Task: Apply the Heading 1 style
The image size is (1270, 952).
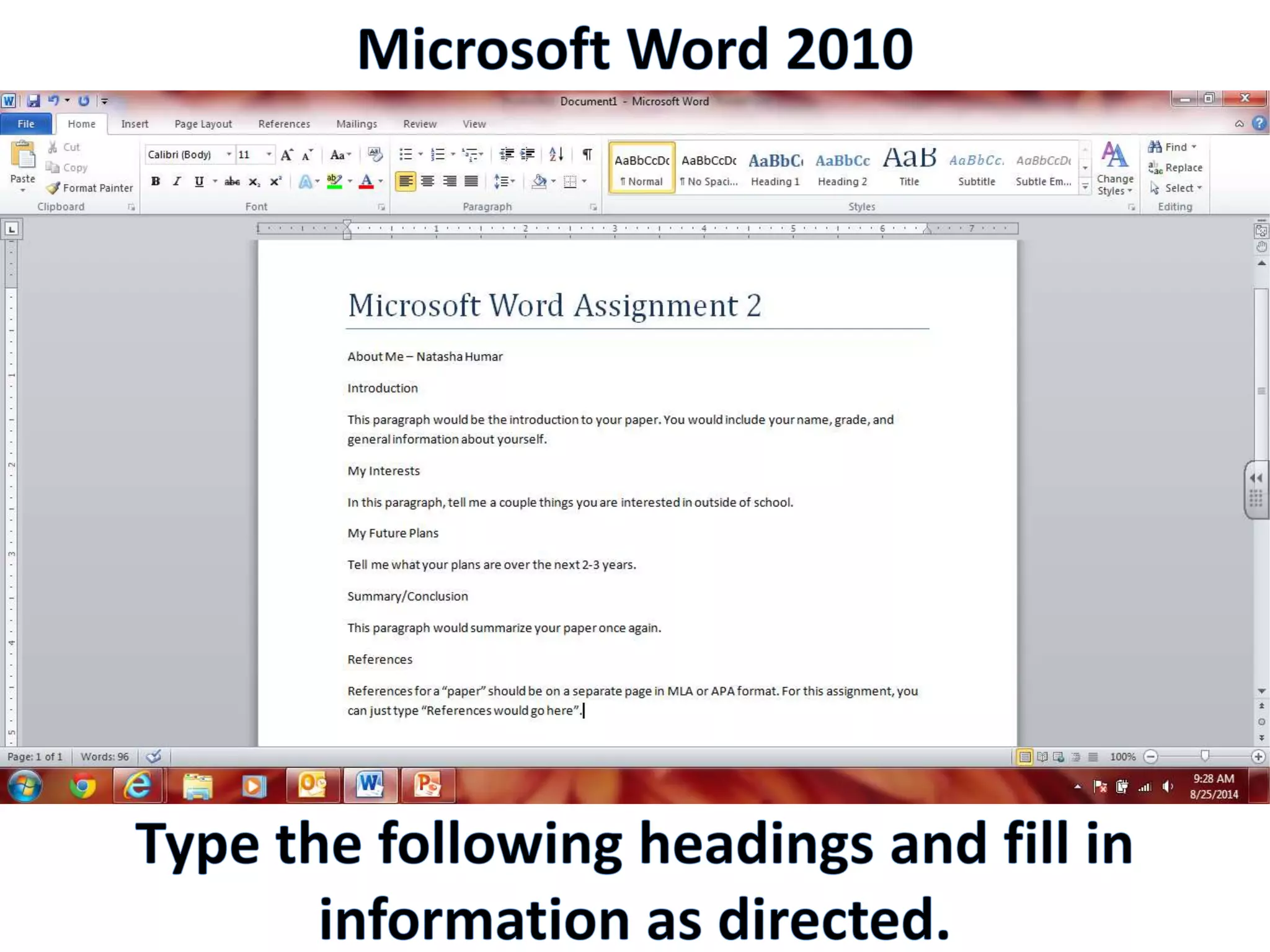Action: click(x=775, y=168)
